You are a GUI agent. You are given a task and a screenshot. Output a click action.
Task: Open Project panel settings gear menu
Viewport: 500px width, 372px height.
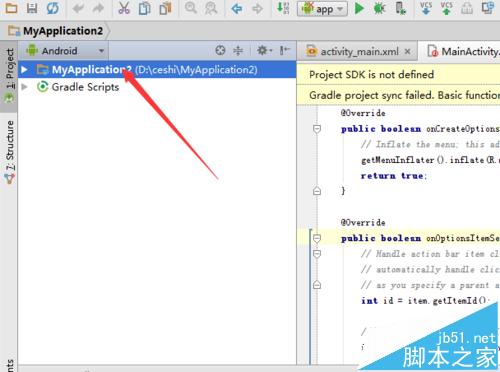point(265,51)
